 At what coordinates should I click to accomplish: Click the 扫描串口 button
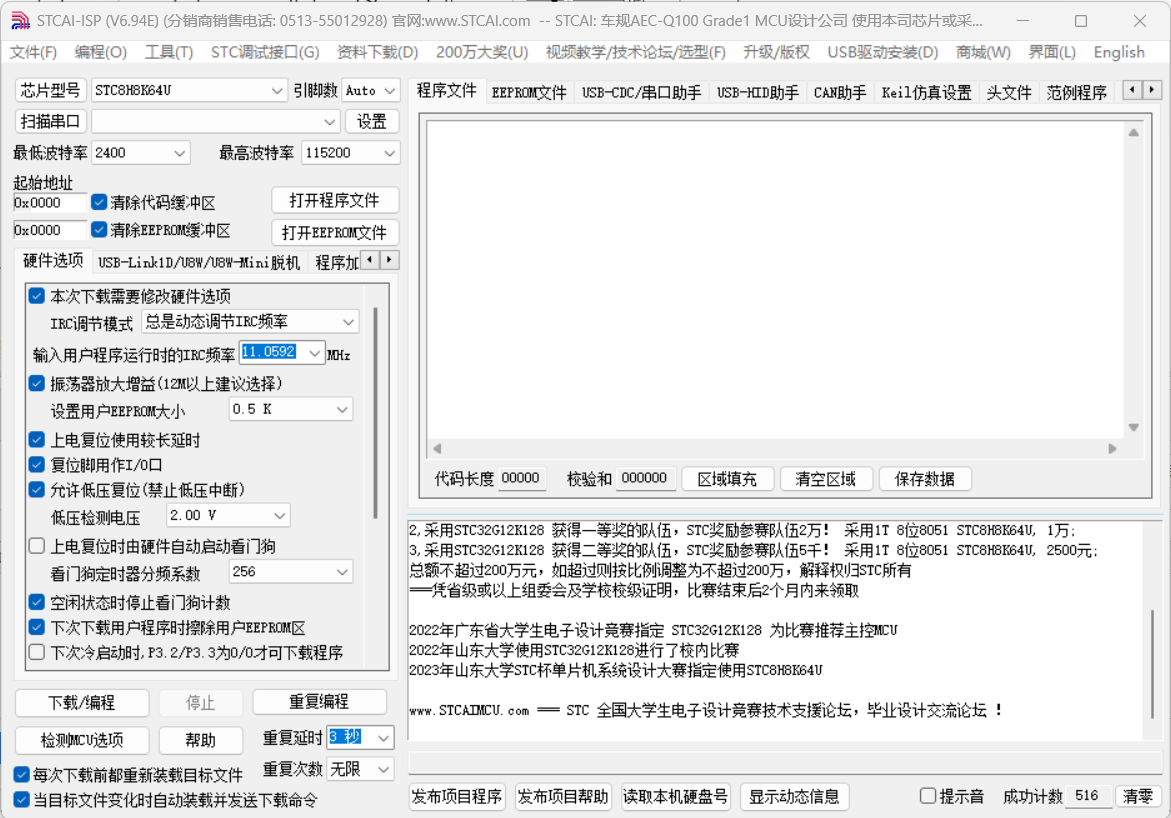point(50,121)
